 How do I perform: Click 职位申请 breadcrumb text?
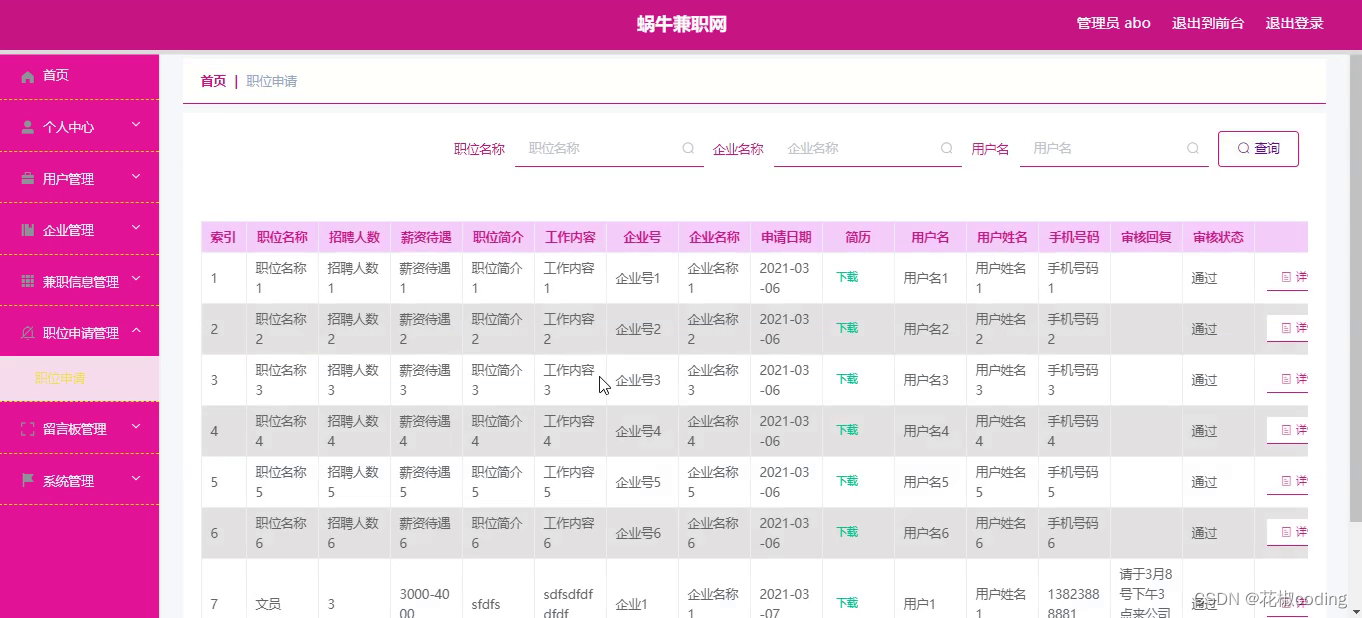pos(271,81)
